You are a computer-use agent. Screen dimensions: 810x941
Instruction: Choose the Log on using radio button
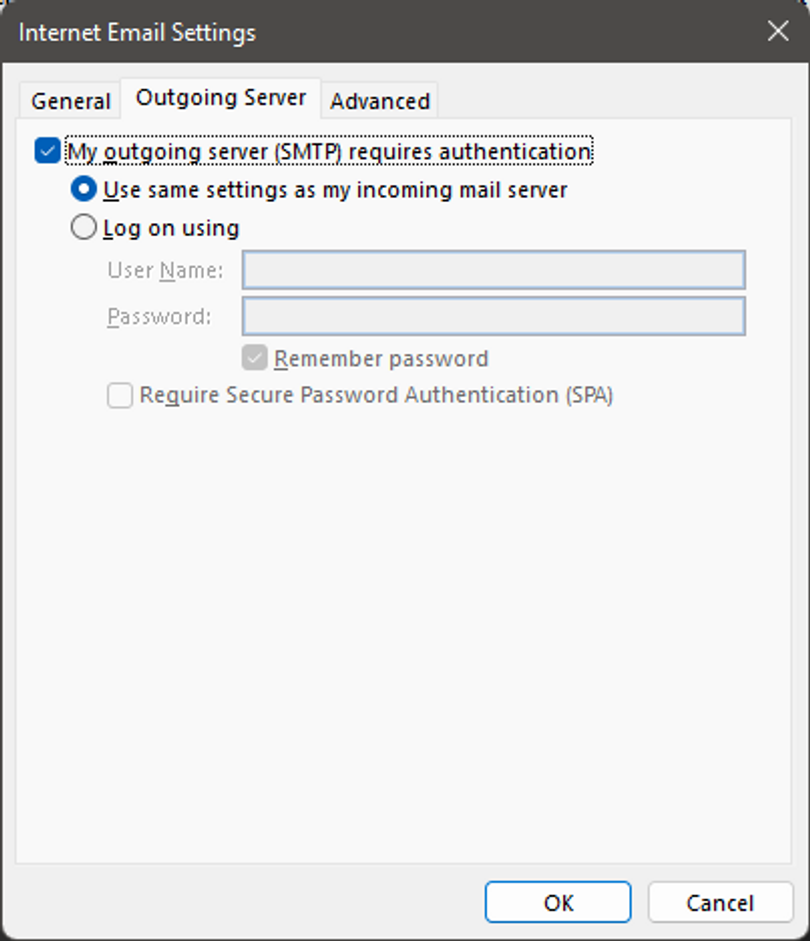click(85, 228)
